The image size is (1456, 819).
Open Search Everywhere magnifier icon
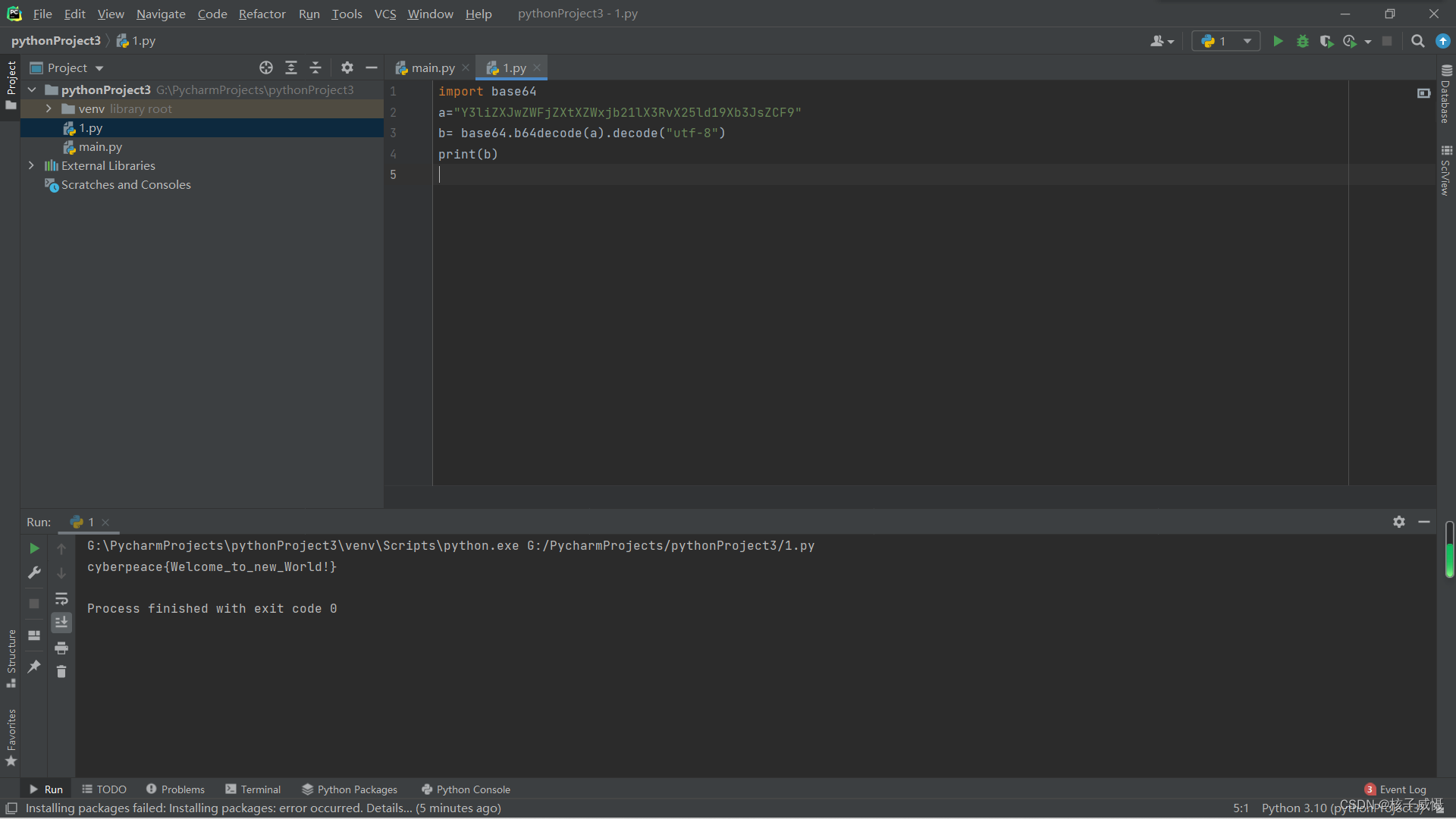(1417, 41)
